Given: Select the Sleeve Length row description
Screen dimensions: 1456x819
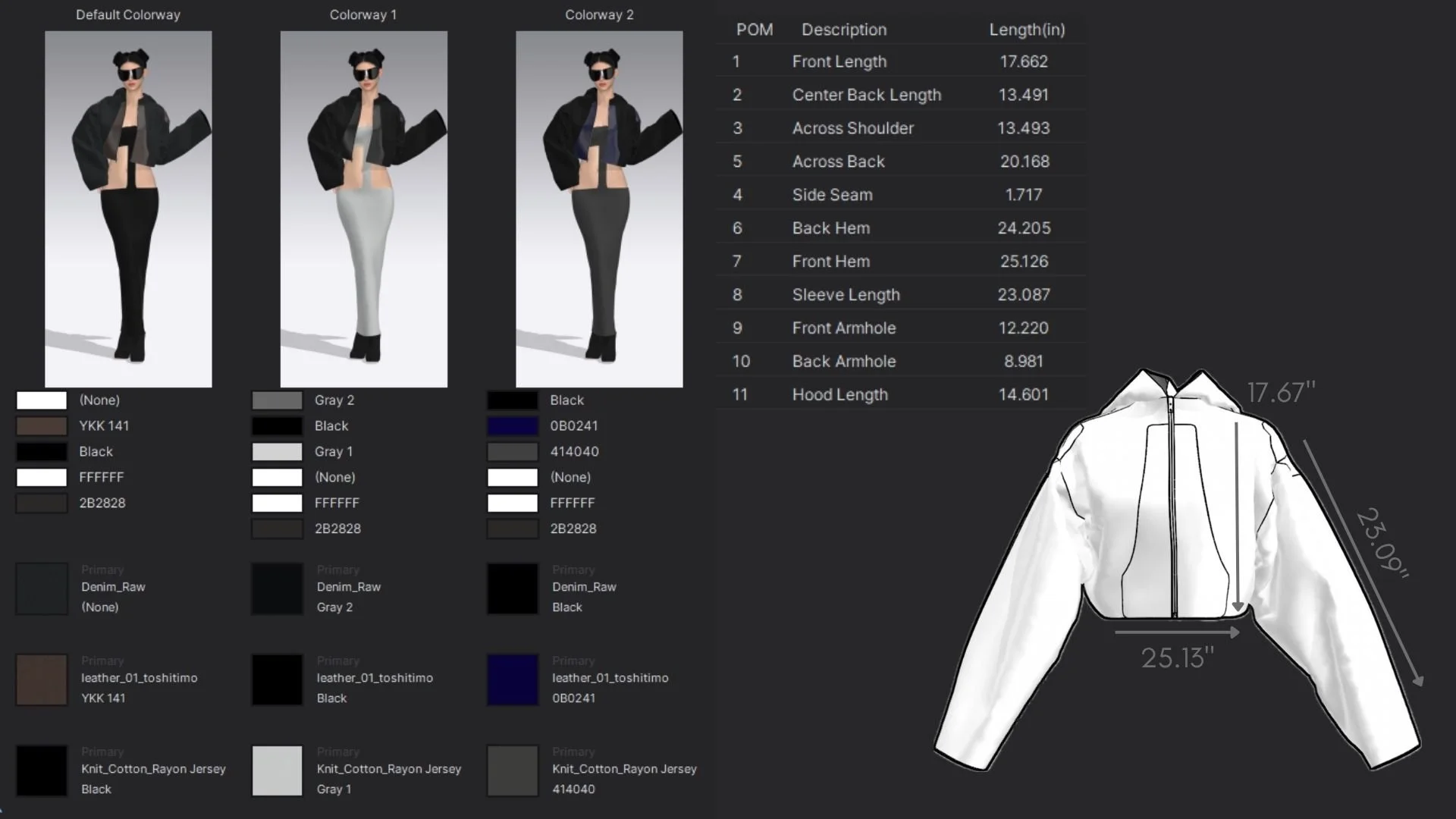Looking at the screenshot, I should [846, 295].
